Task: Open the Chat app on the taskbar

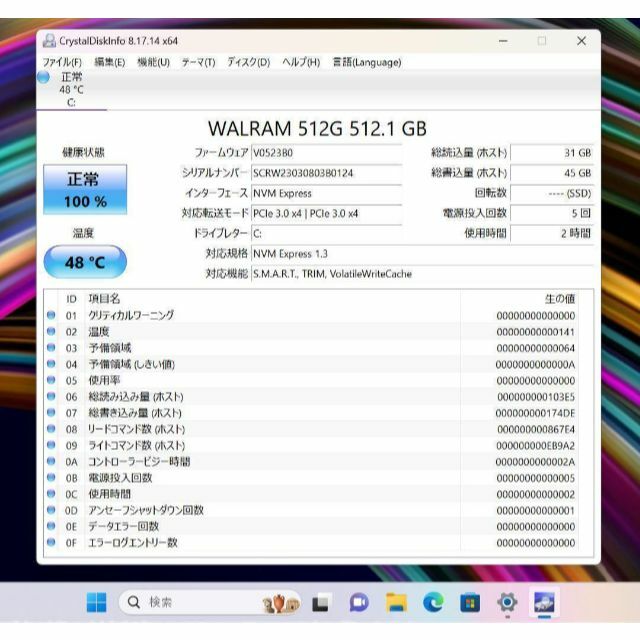Action: [x=359, y=603]
